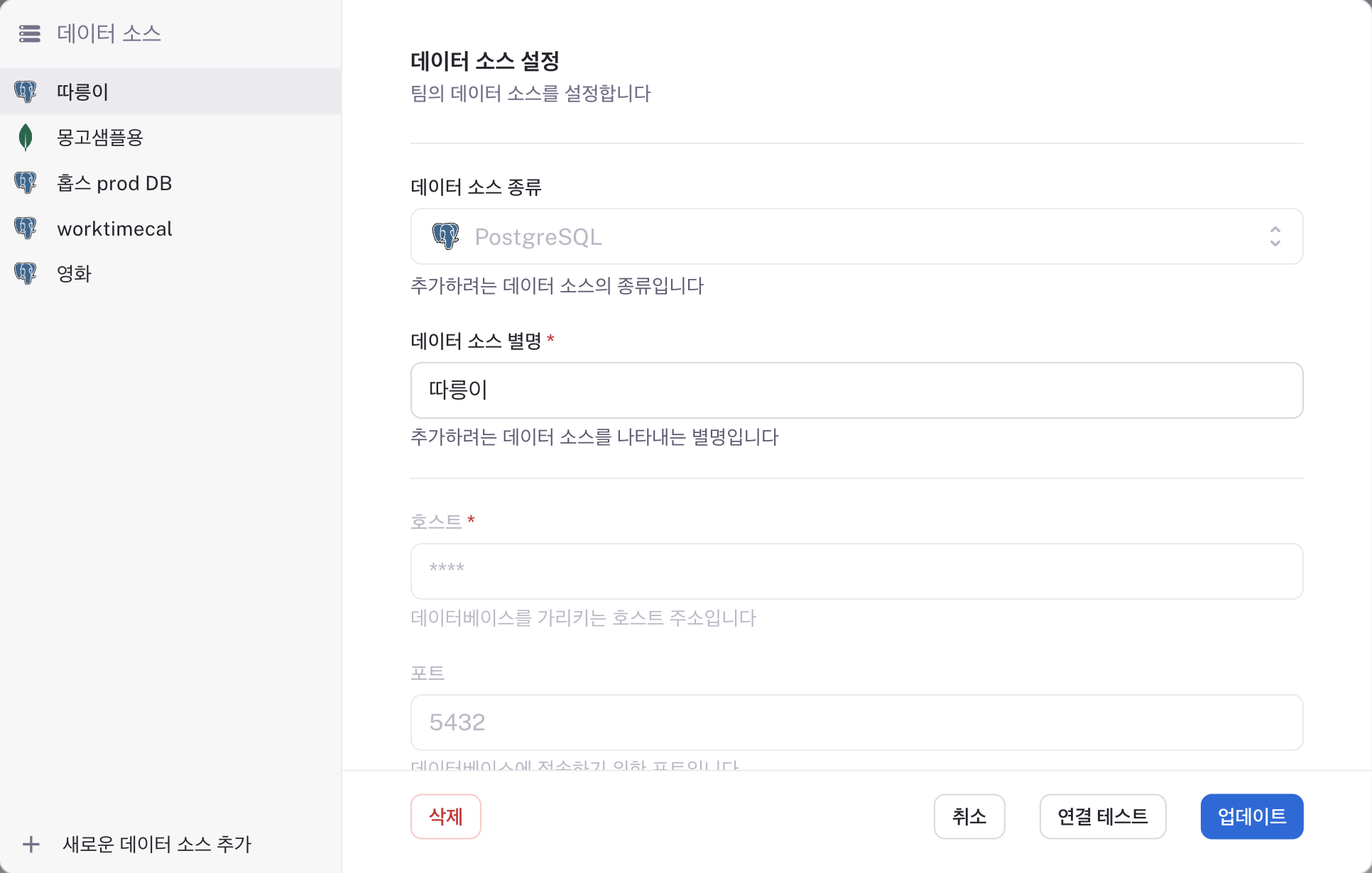Click the 데이터 소스 sidebar title
1372x873 pixels.
109,33
